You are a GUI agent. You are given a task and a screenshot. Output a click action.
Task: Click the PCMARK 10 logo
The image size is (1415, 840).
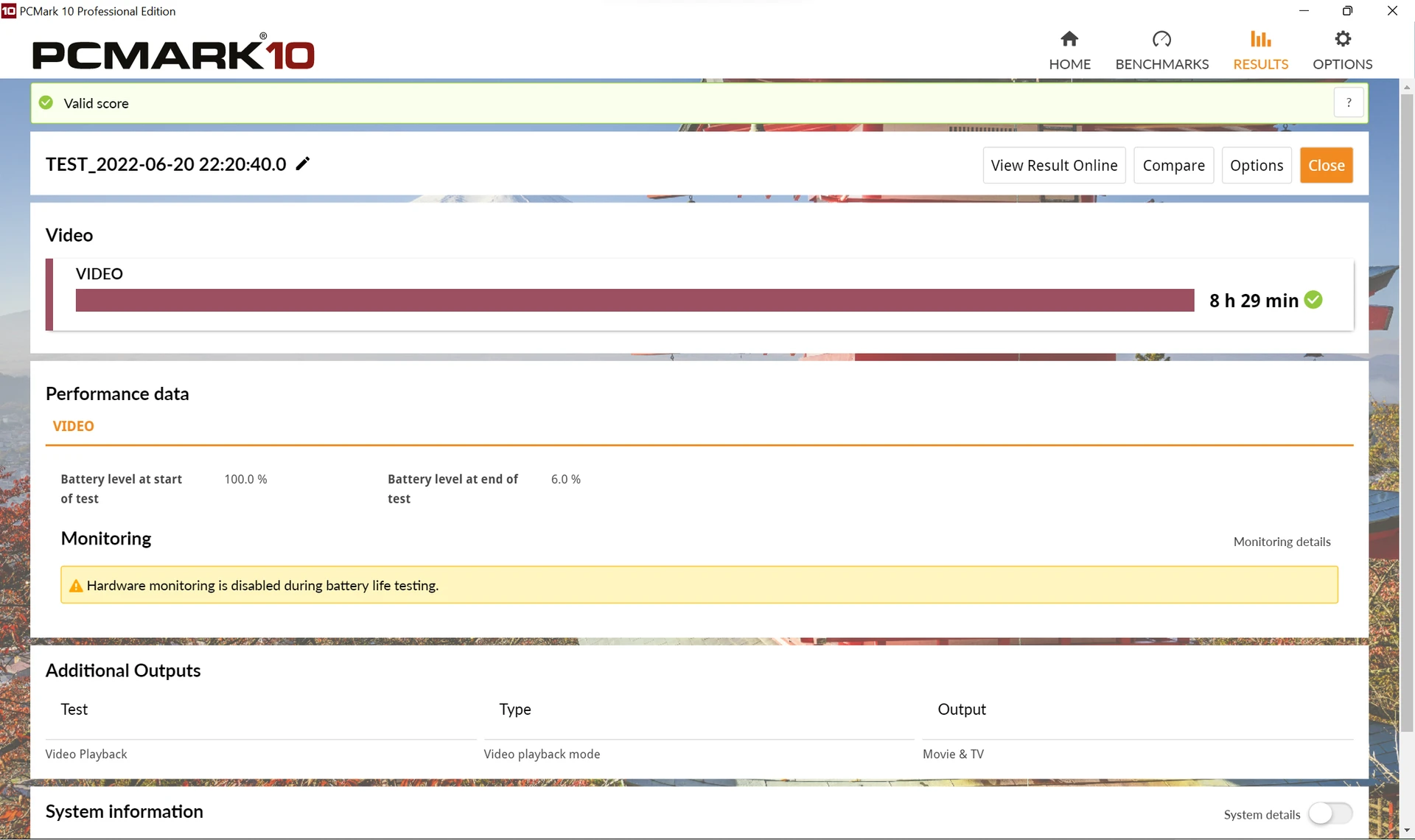tap(173, 52)
